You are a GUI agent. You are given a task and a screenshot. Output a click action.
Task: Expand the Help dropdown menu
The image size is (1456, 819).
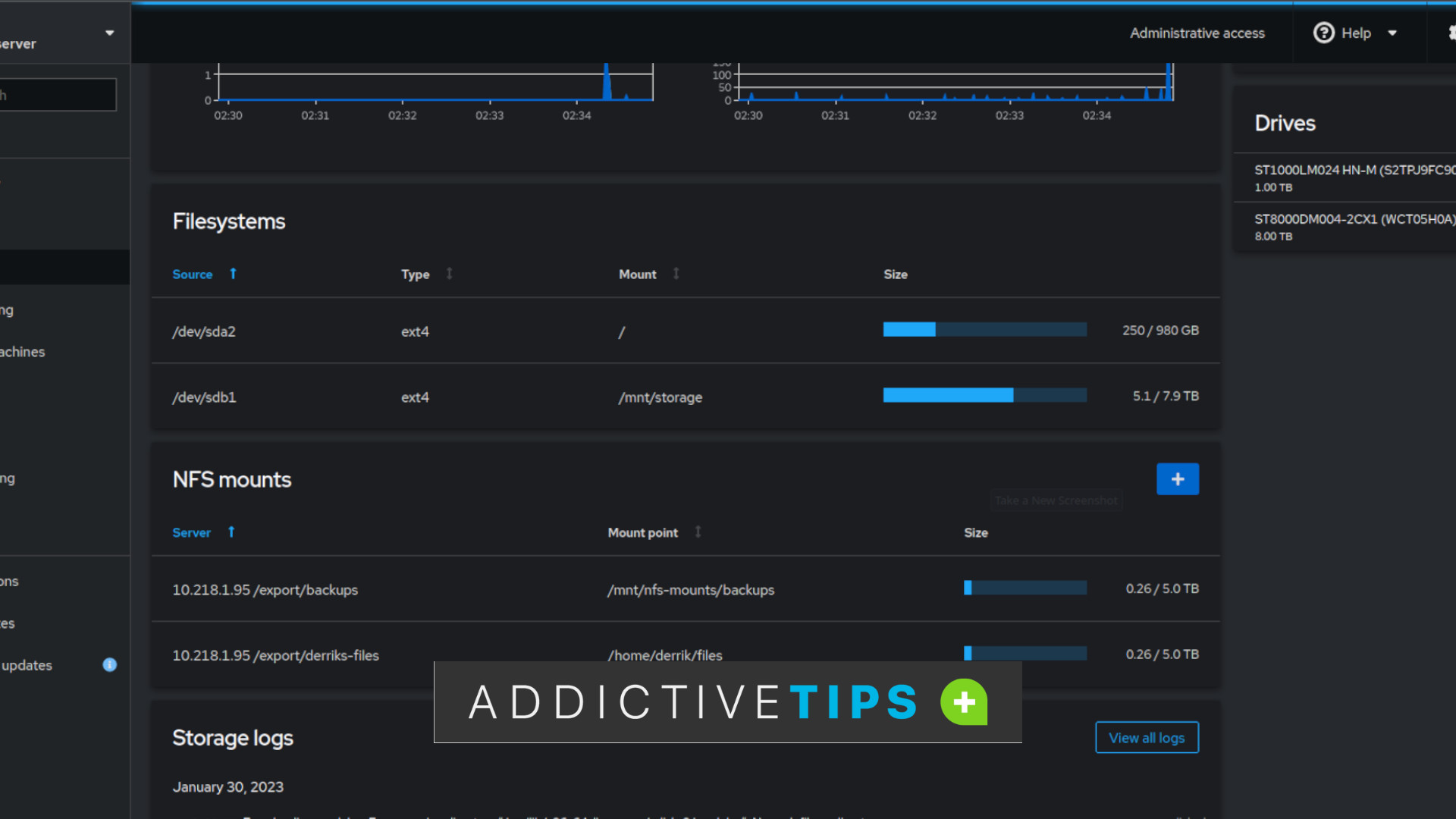[x=1394, y=33]
